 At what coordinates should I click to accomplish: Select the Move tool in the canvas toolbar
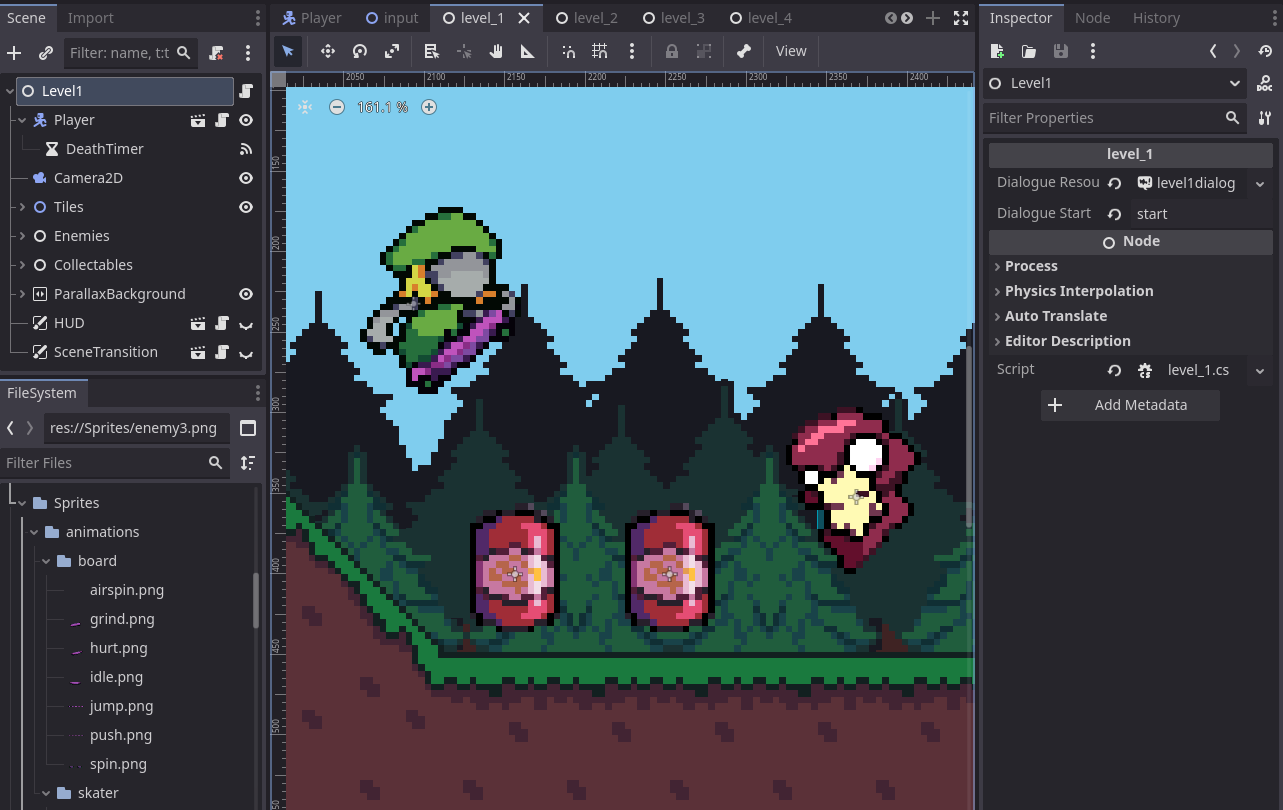[x=327, y=51]
